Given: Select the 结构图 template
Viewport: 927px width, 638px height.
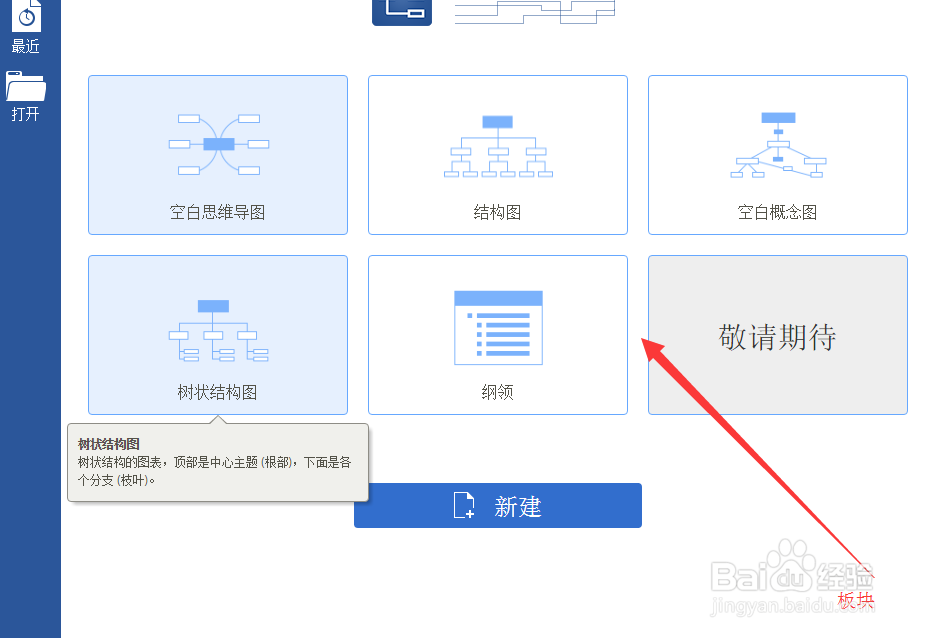Looking at the screenshot, I should point(497,155).
